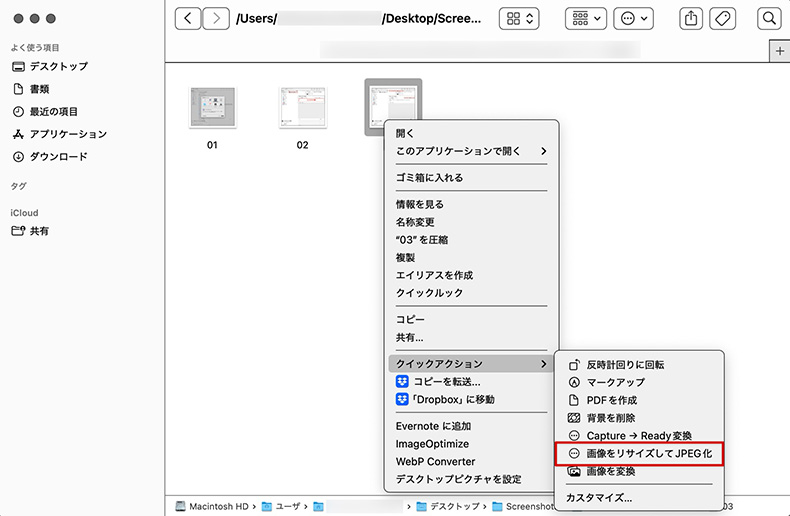Choose 「Dropbox」に移動 entry
790x516 pixels.
click(472, 400)
